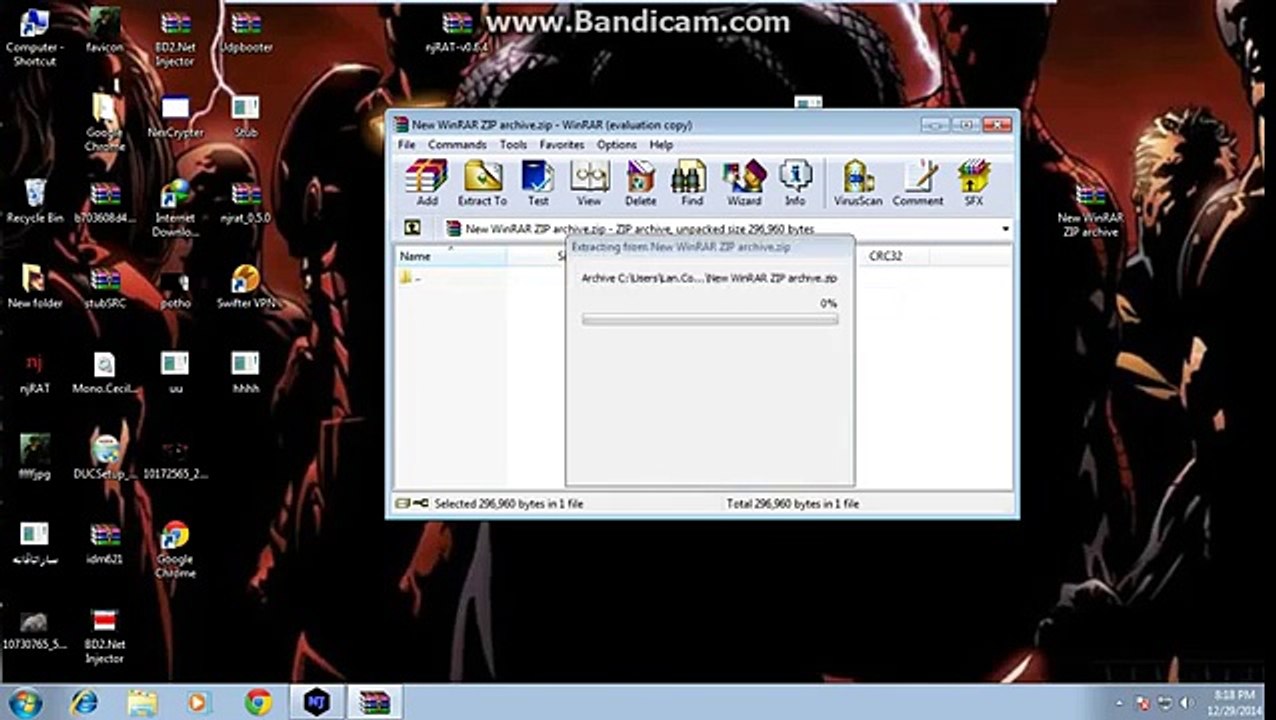Select the New folder desktop icon
This screenshot has width=1276, height=720.
tap(34, 286)
